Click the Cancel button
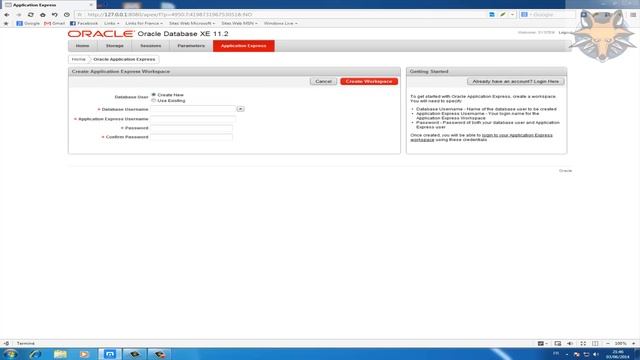 323,81
